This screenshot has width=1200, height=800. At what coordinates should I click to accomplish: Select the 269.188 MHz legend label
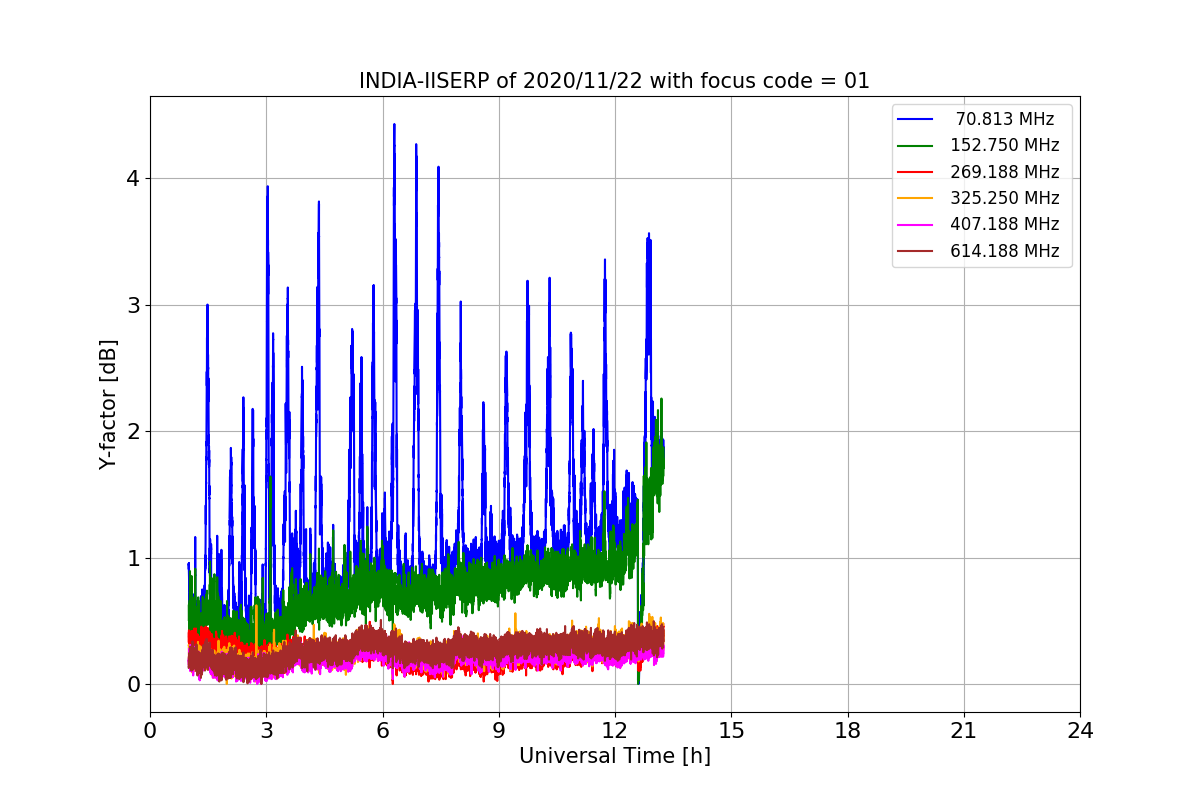click(x=1005, y=172)
